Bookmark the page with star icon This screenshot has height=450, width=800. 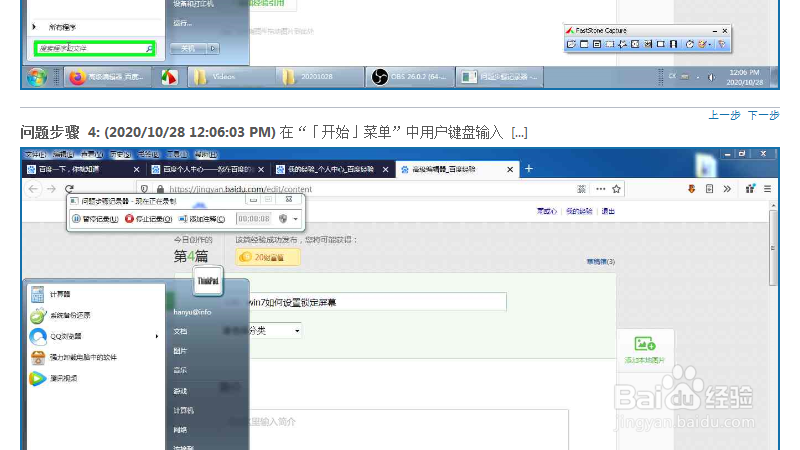tap(616, 189)
